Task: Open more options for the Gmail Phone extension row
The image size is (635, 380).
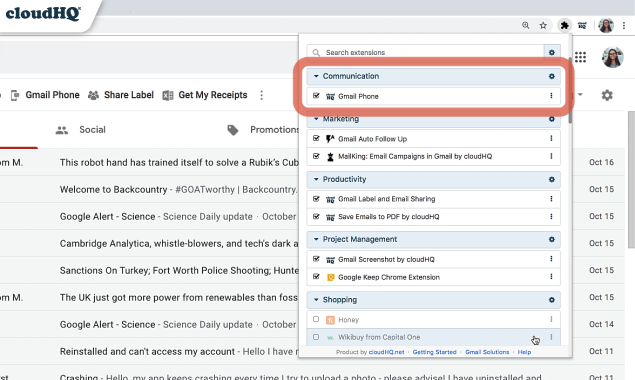Action: (x=551, y=96)
